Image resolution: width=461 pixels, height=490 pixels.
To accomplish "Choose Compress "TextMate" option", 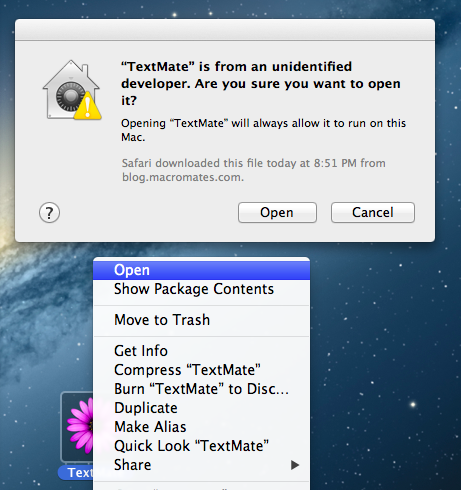I will [x=201, y=370].
